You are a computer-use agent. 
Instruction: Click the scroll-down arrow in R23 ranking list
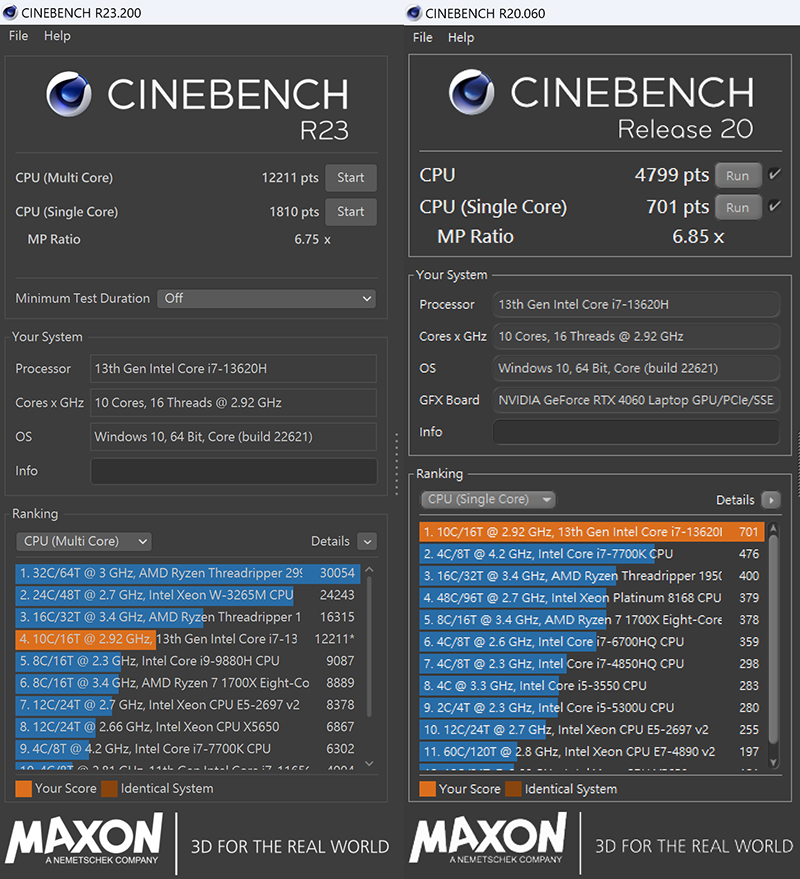click(x=369, y=763)
